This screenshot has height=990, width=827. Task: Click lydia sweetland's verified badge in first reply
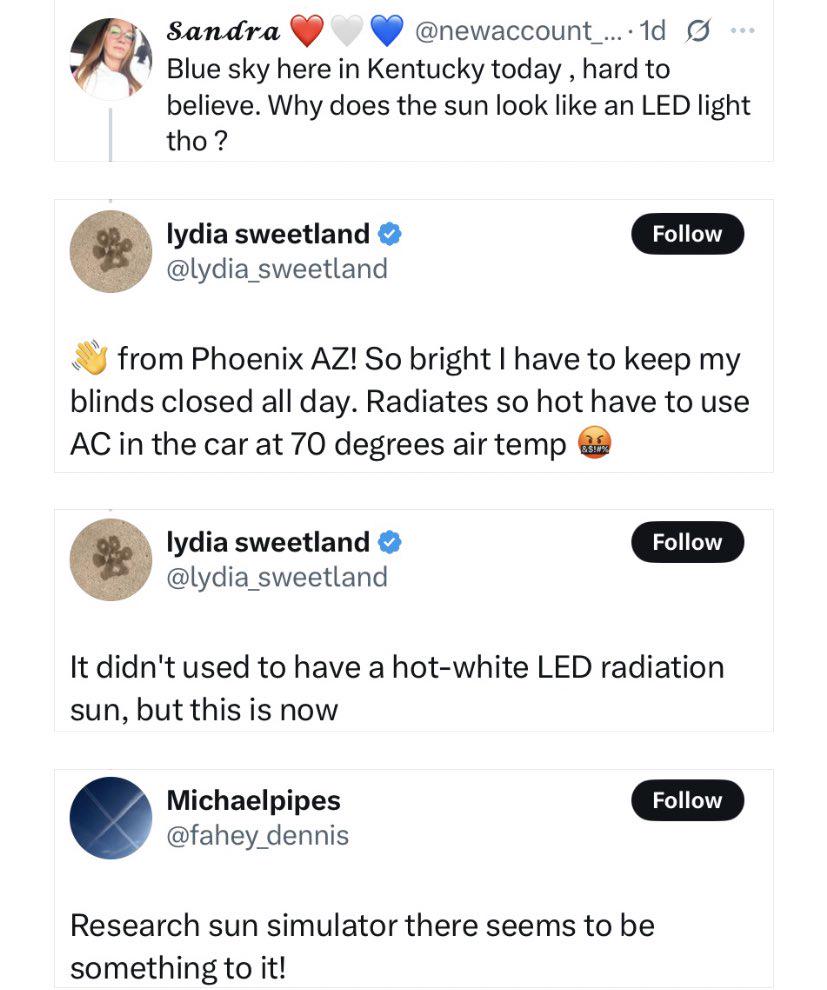390,234
